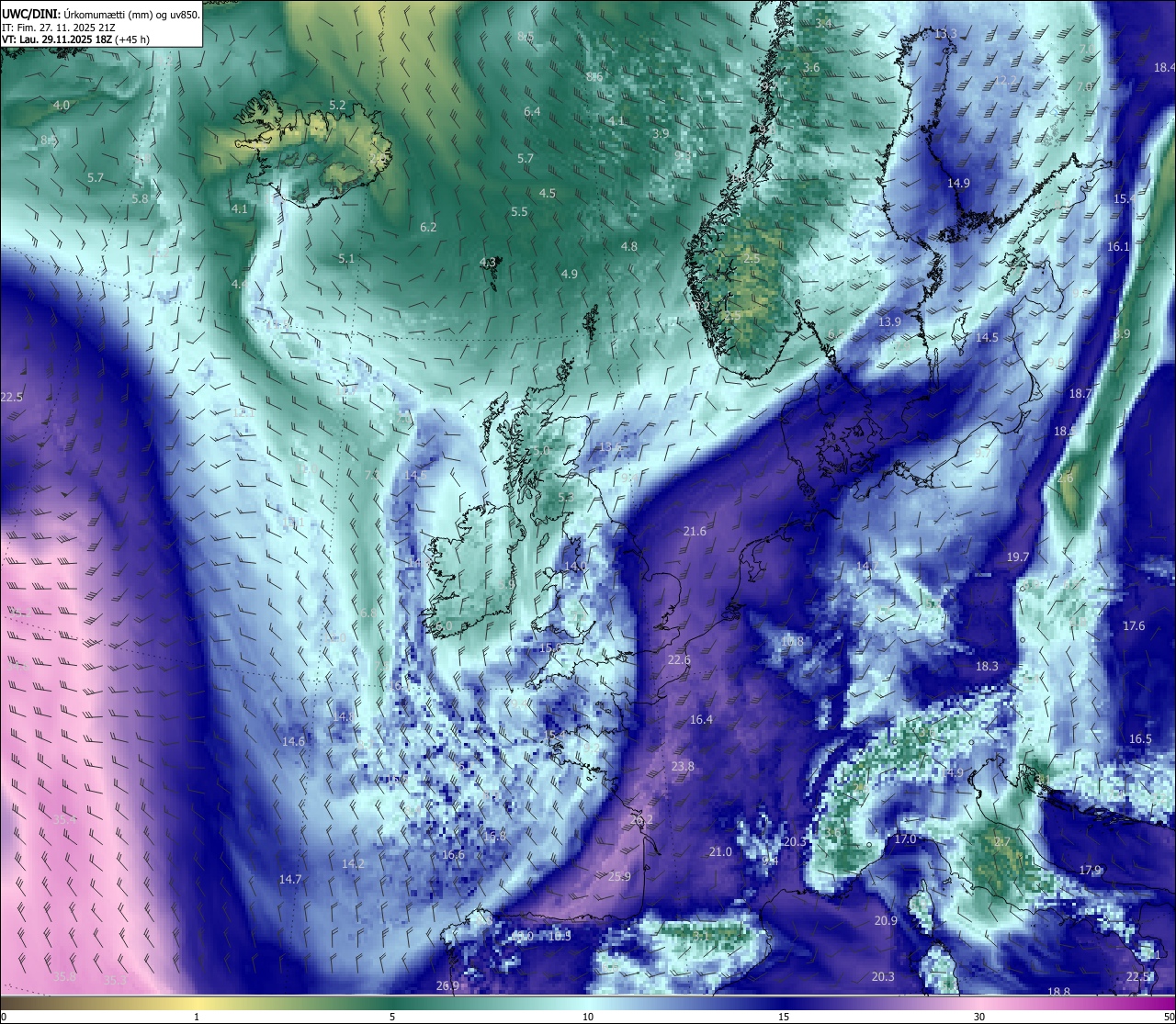Click the init time line "IT: Fim. 27. 11. 2025 21Z"

pyautogui.click(x=58, y=27)
